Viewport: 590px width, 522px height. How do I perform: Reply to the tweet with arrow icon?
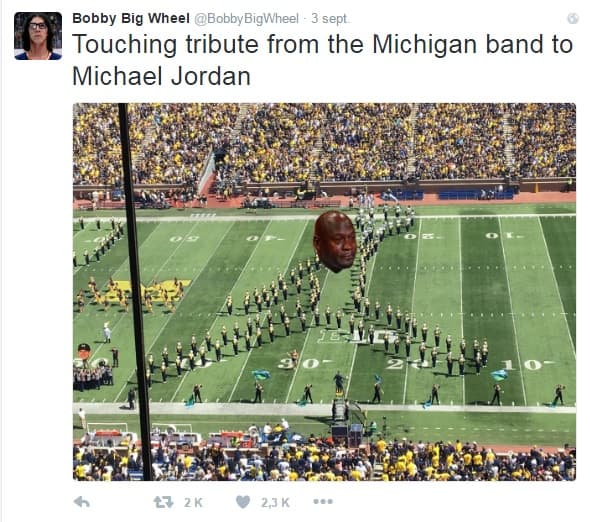coord(82,502)
